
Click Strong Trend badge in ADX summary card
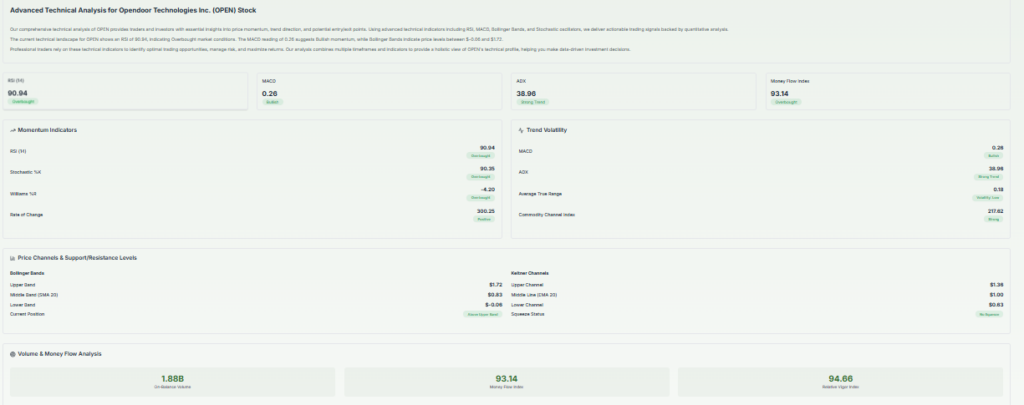click(x=533, y=102)
